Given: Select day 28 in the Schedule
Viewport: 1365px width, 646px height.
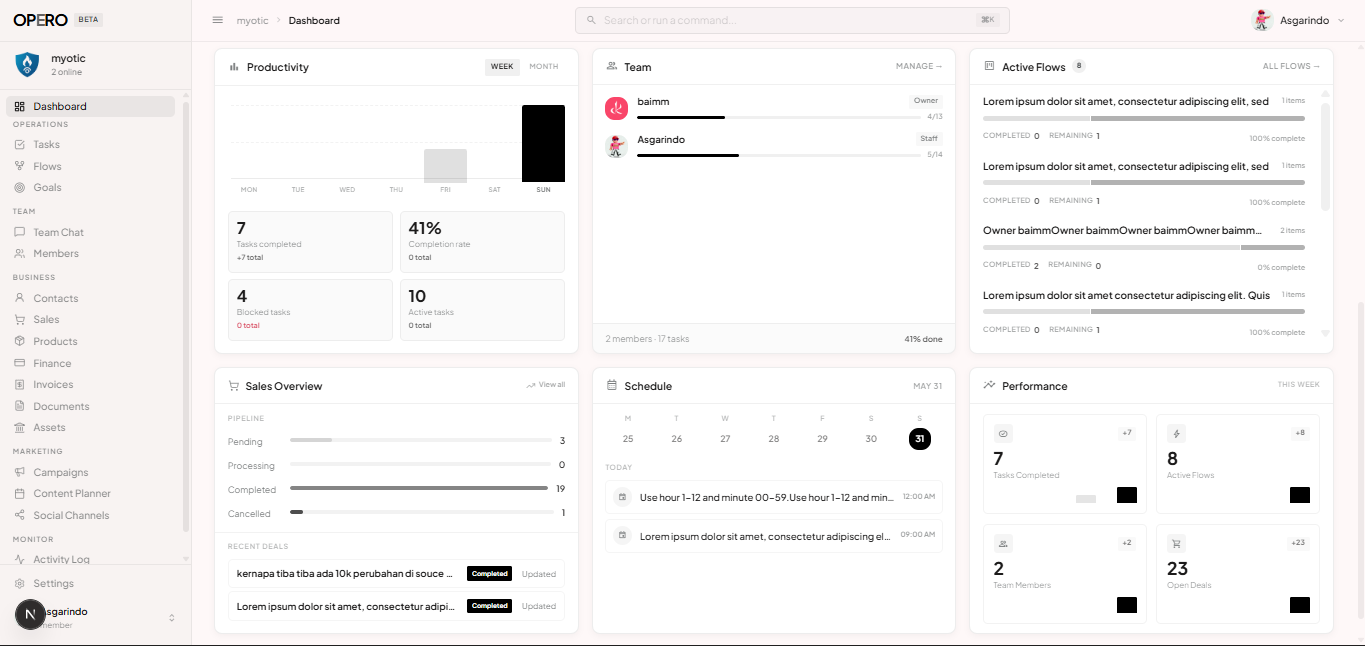Looking at the screenshot, I should (774, 439).
